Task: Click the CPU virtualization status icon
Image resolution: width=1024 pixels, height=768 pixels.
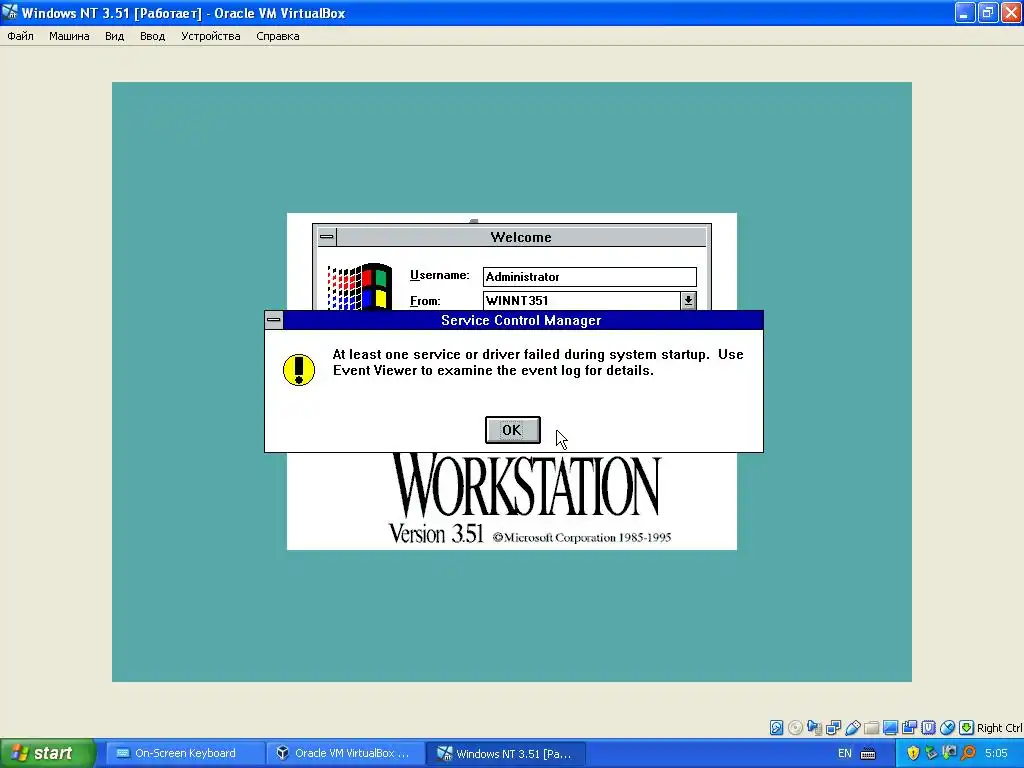Action: point(928,728)
